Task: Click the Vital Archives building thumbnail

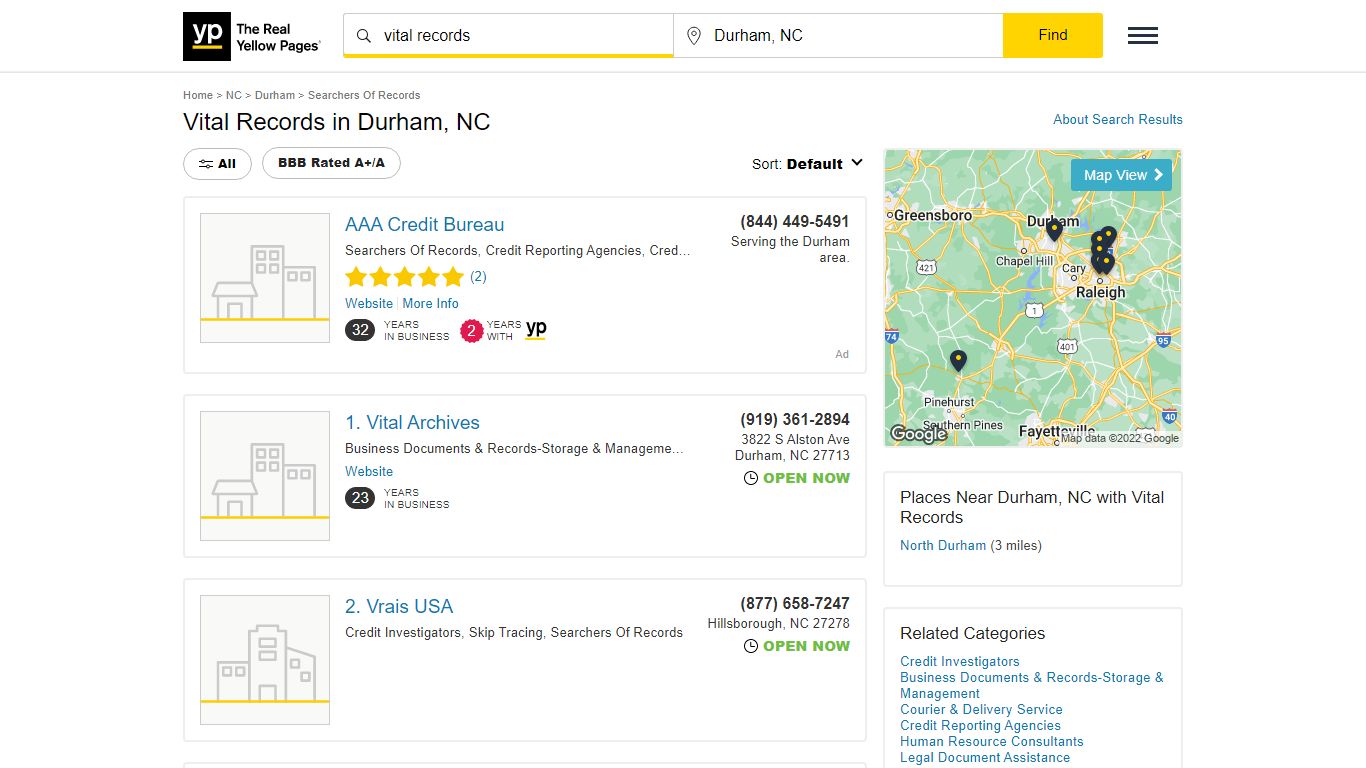Action: pos(265,476)
